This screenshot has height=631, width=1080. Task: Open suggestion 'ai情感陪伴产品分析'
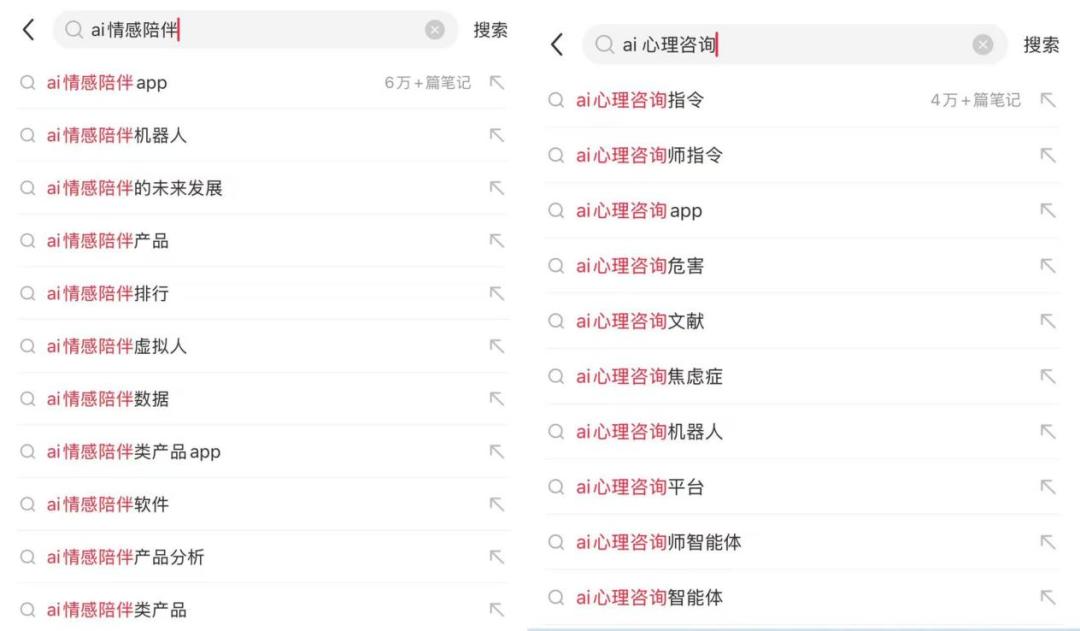coord(125,557)
